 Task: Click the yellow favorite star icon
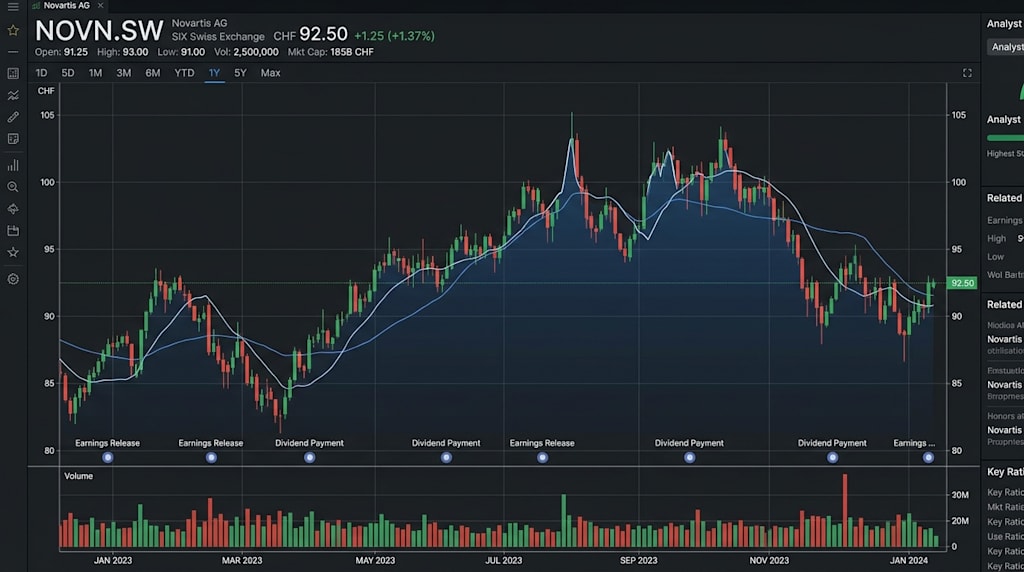tap(13, 30)
